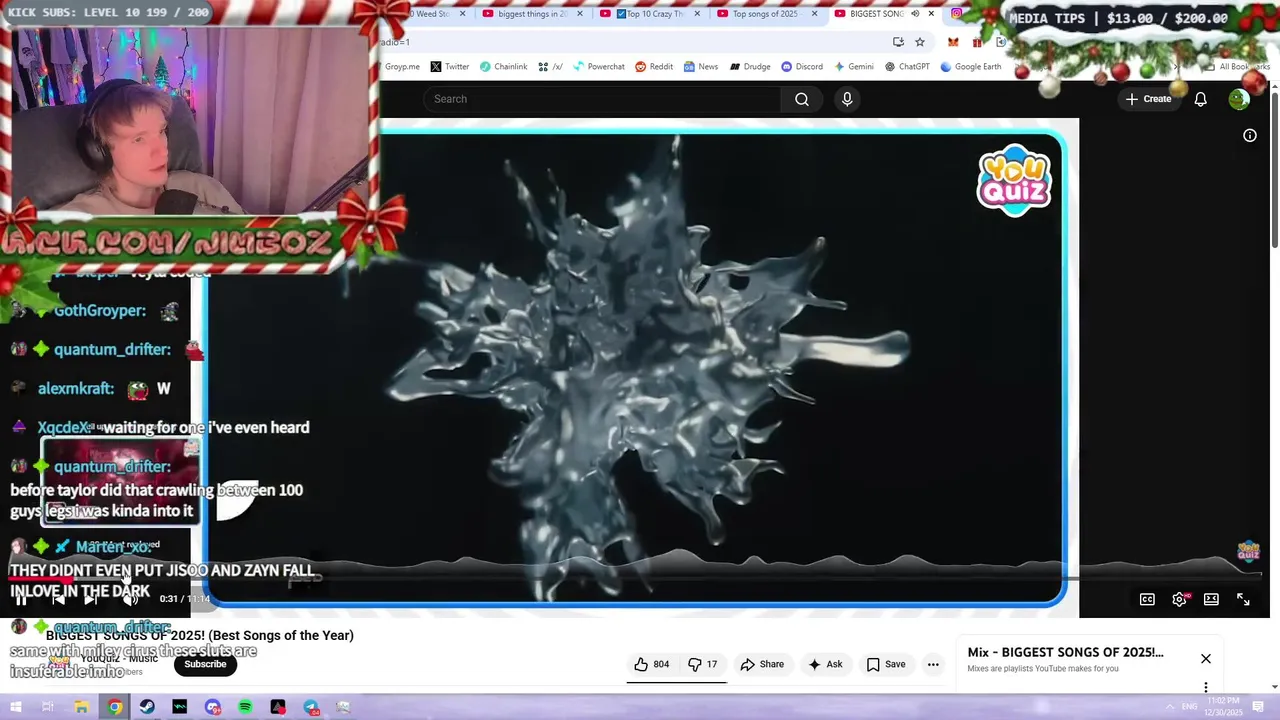This screenshot has width=1280, height=720.
Task: Click the Mix - BIGGEST SONGS OF 2025 title
Action: pyautogui.click(x=1065, y=652)
